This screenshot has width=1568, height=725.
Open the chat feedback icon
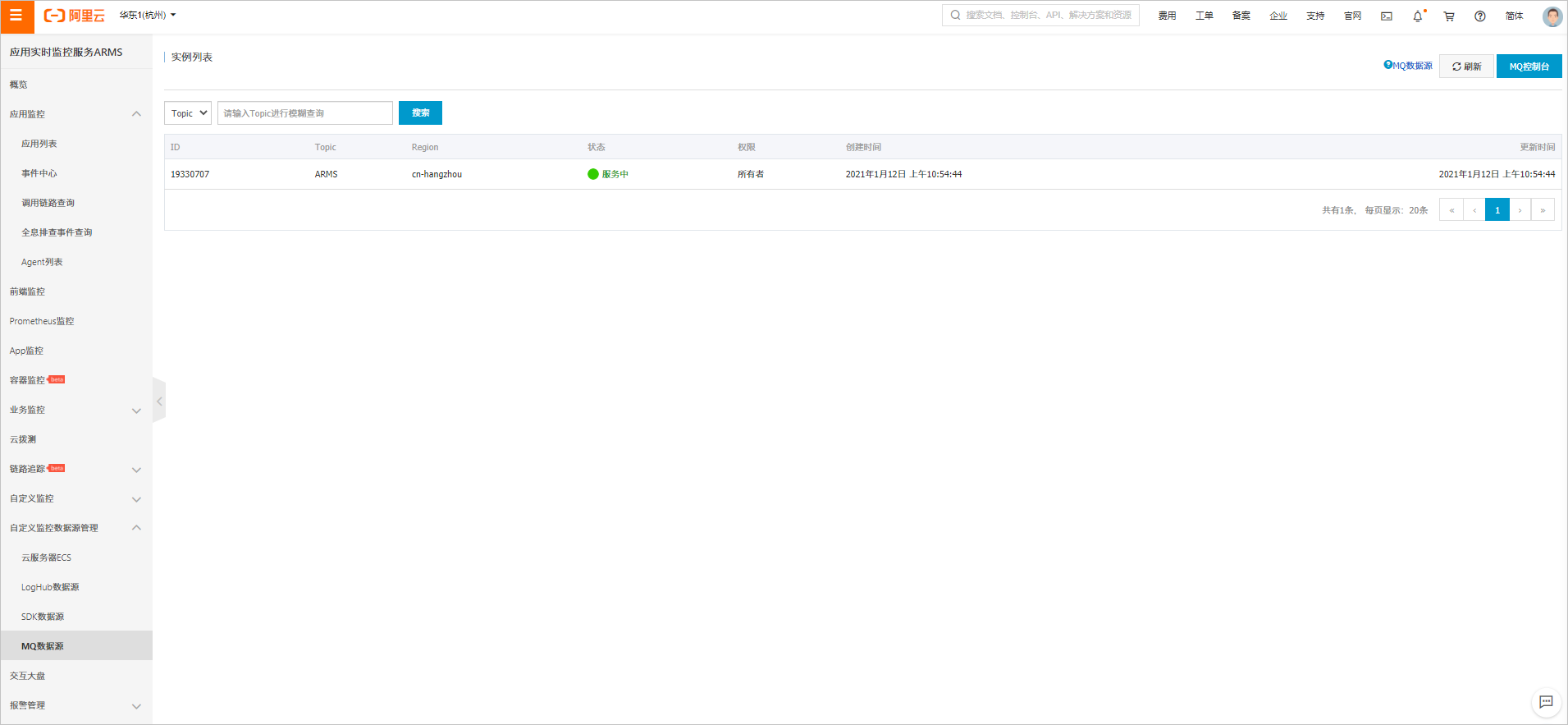[1546, 702]
